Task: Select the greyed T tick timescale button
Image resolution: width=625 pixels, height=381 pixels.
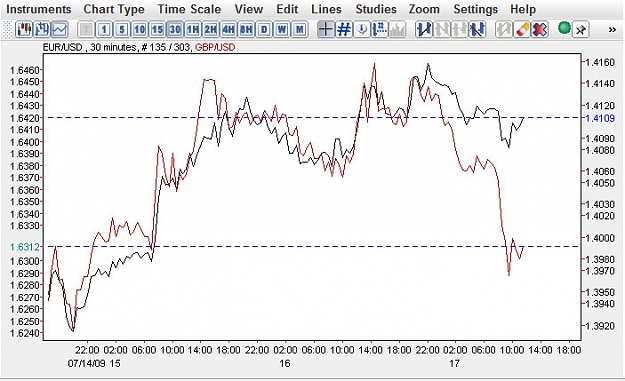Action: [86, 29]
